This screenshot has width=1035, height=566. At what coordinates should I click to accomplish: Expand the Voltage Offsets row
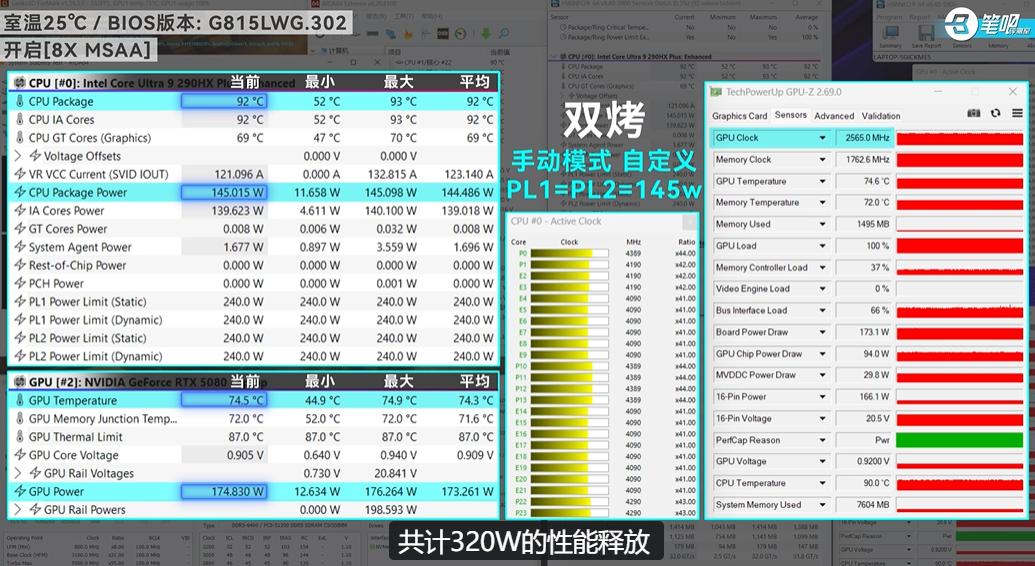pos(18,157)
